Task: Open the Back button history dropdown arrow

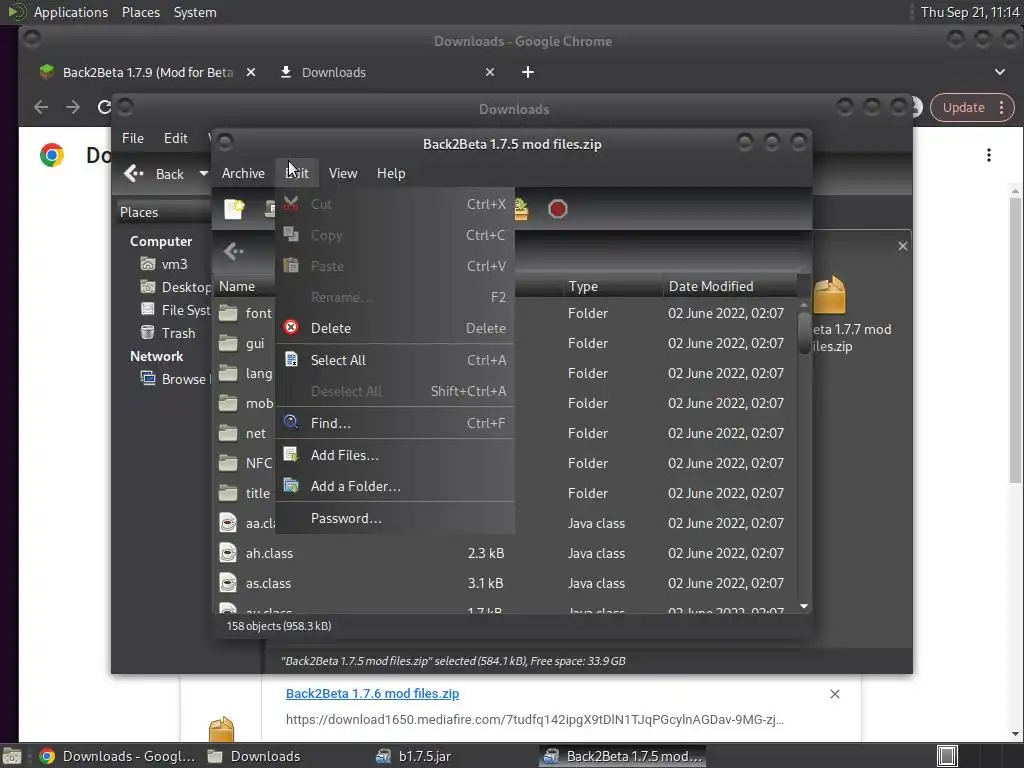Action: [x=204, y=173]
